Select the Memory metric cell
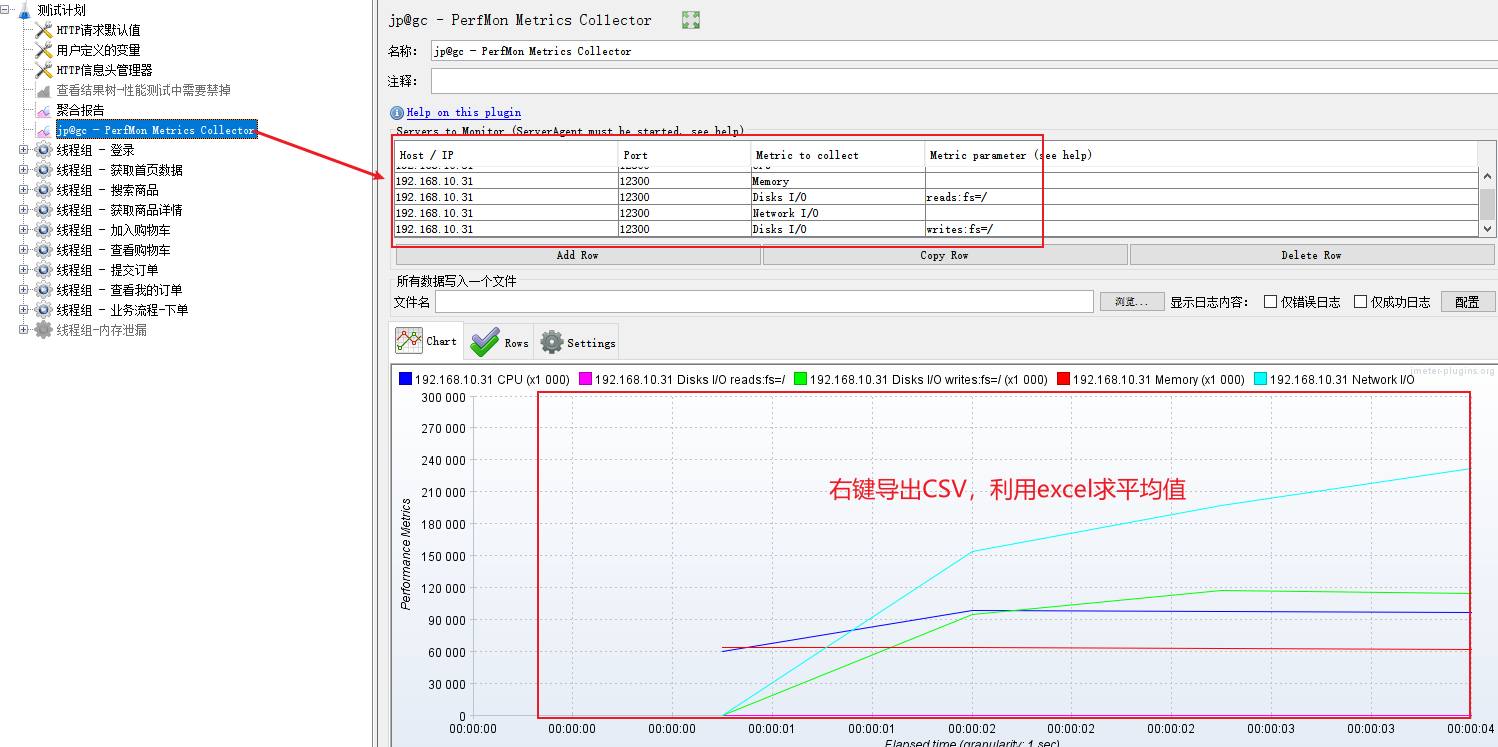 pyautogui.click(x=837, y=182)
